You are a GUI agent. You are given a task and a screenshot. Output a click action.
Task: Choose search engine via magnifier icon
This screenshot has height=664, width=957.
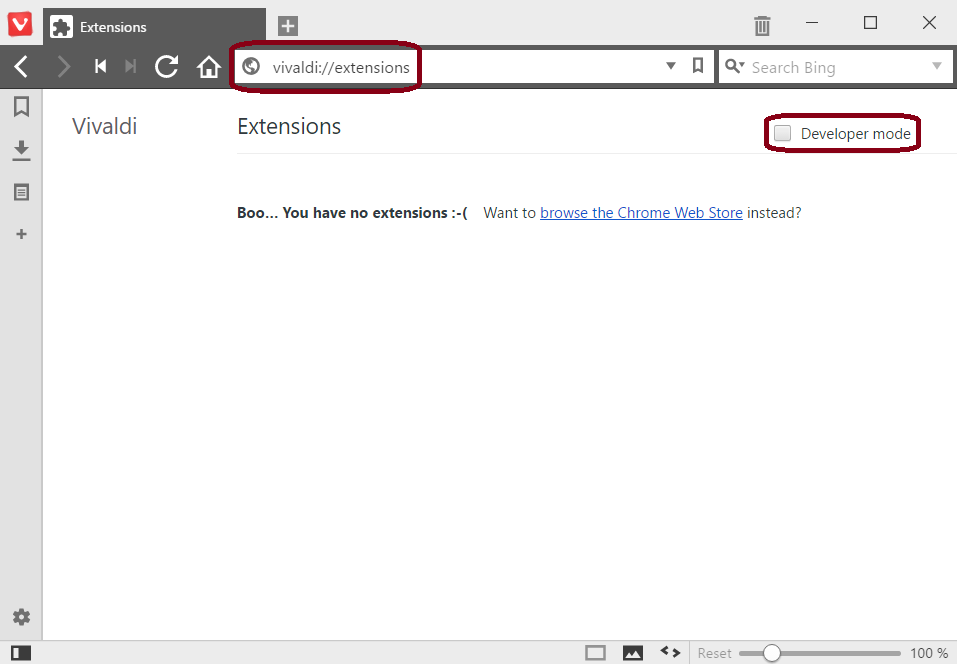[735, 66]
